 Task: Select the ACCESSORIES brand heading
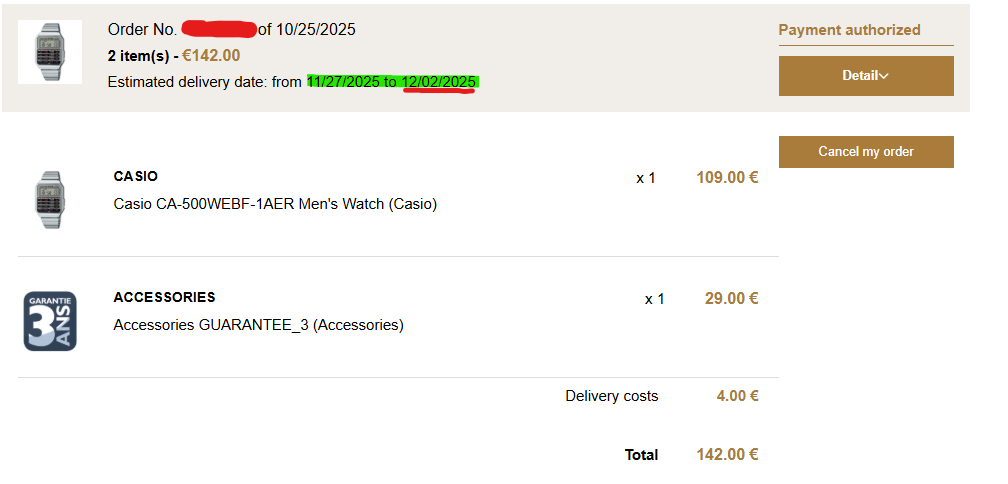(164, 297)
